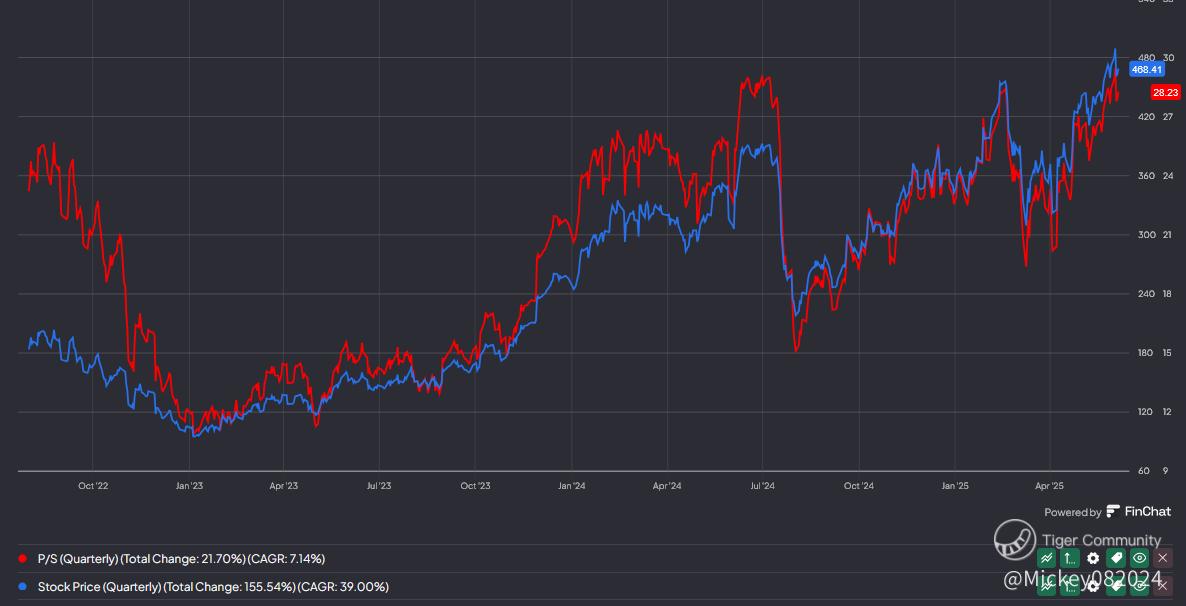The width and height of the screenshot is (1186, 606).
Task: Open the Powered by FinChat link
Action: 1107,512
